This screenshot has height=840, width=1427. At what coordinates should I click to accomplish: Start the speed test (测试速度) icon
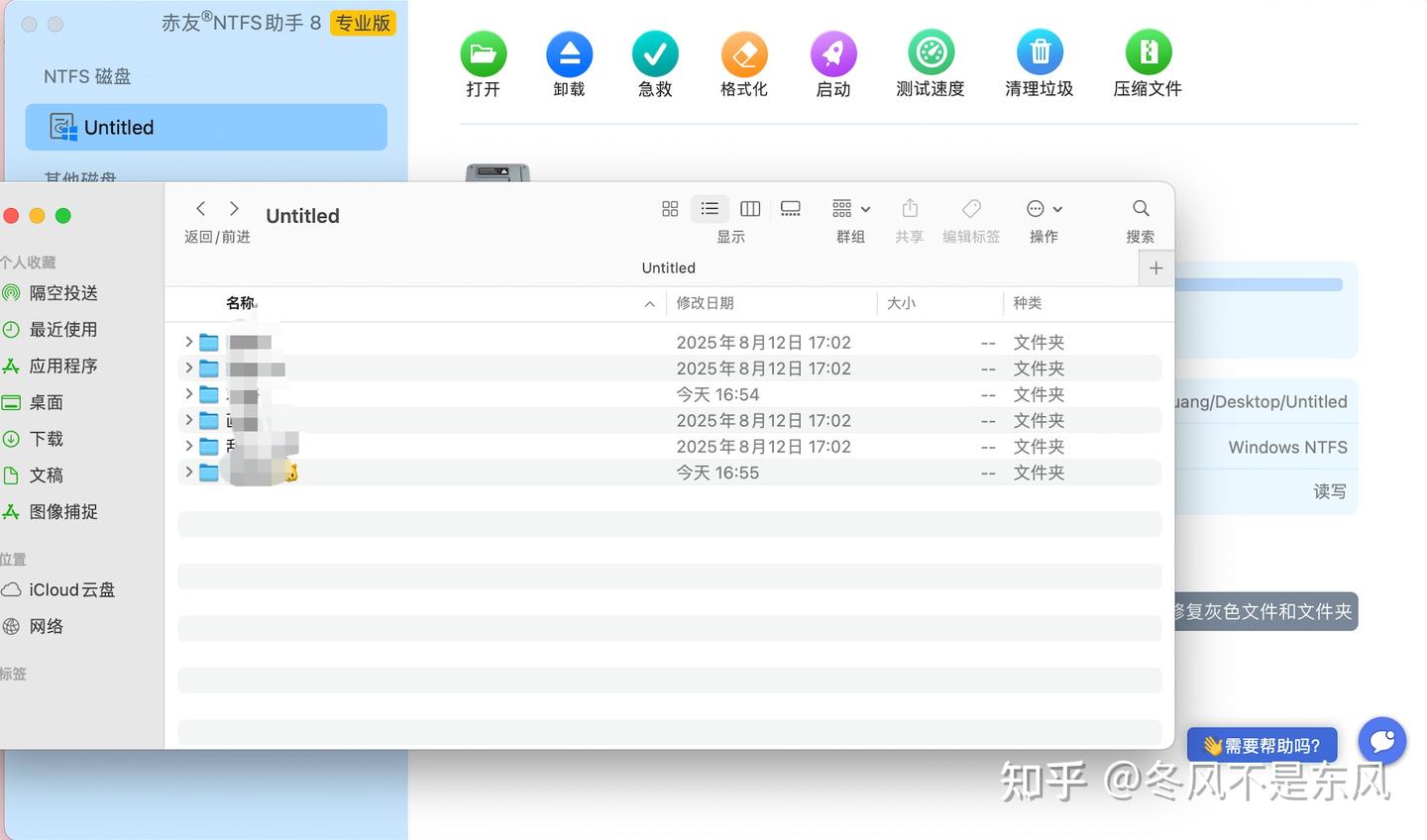[931, 53]
